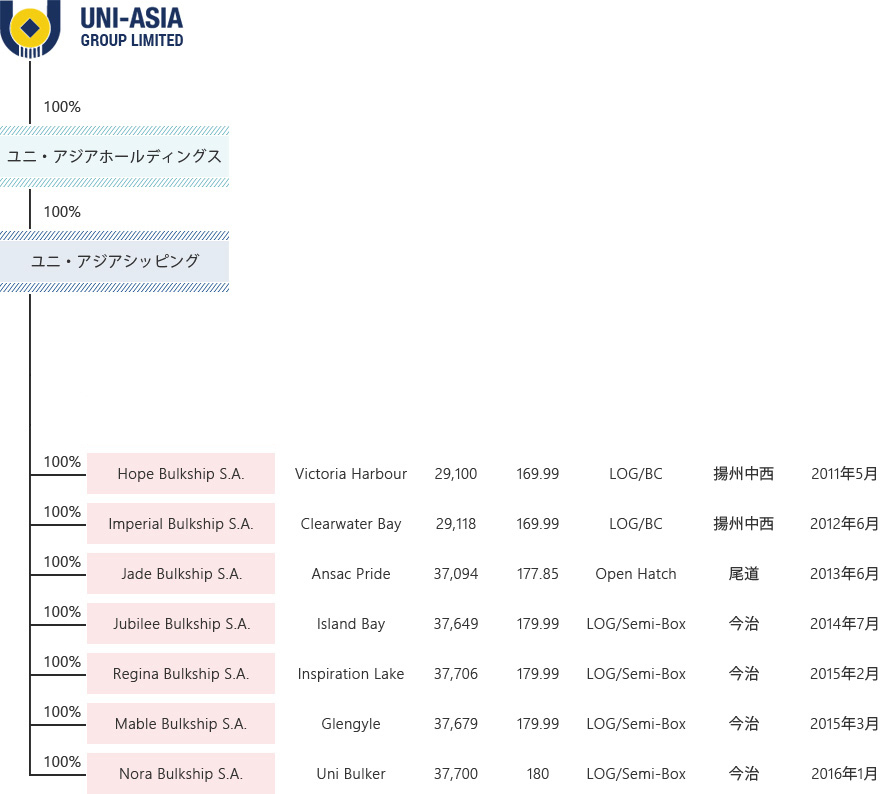Click 揚州中西 in Clearwater Bay row
880x794 pixels.
pyautogui.click(x=744, y=524)
